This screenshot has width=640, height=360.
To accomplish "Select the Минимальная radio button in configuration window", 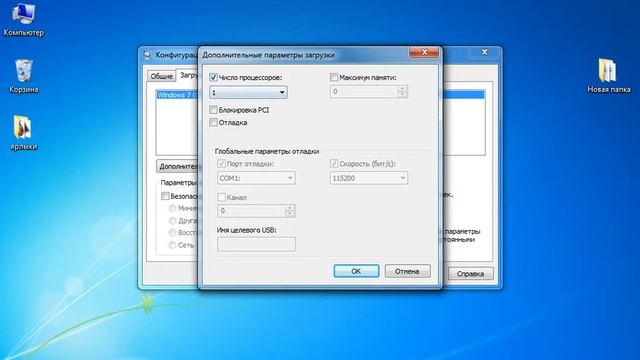I will click(x=173, y=208).
